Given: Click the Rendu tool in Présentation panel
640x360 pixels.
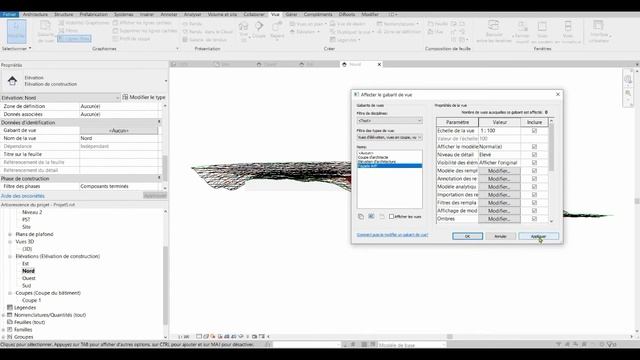Looking at the screenshot, I should pyautogui.click(x=192, y=24).
